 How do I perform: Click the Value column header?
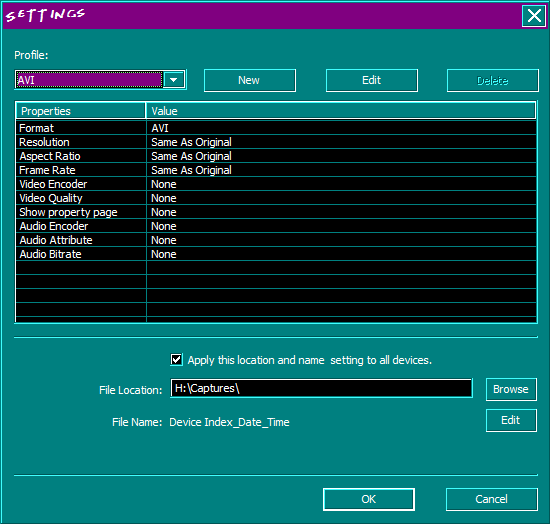coord(341,111)
